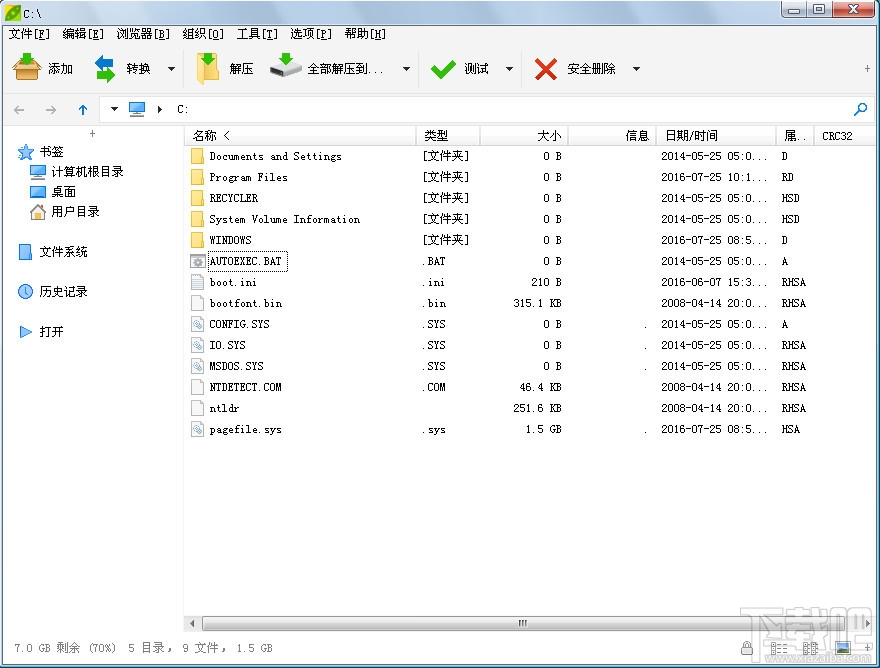Open Computer root (计算机根目录) in sidebar

(x=76, y=172)
